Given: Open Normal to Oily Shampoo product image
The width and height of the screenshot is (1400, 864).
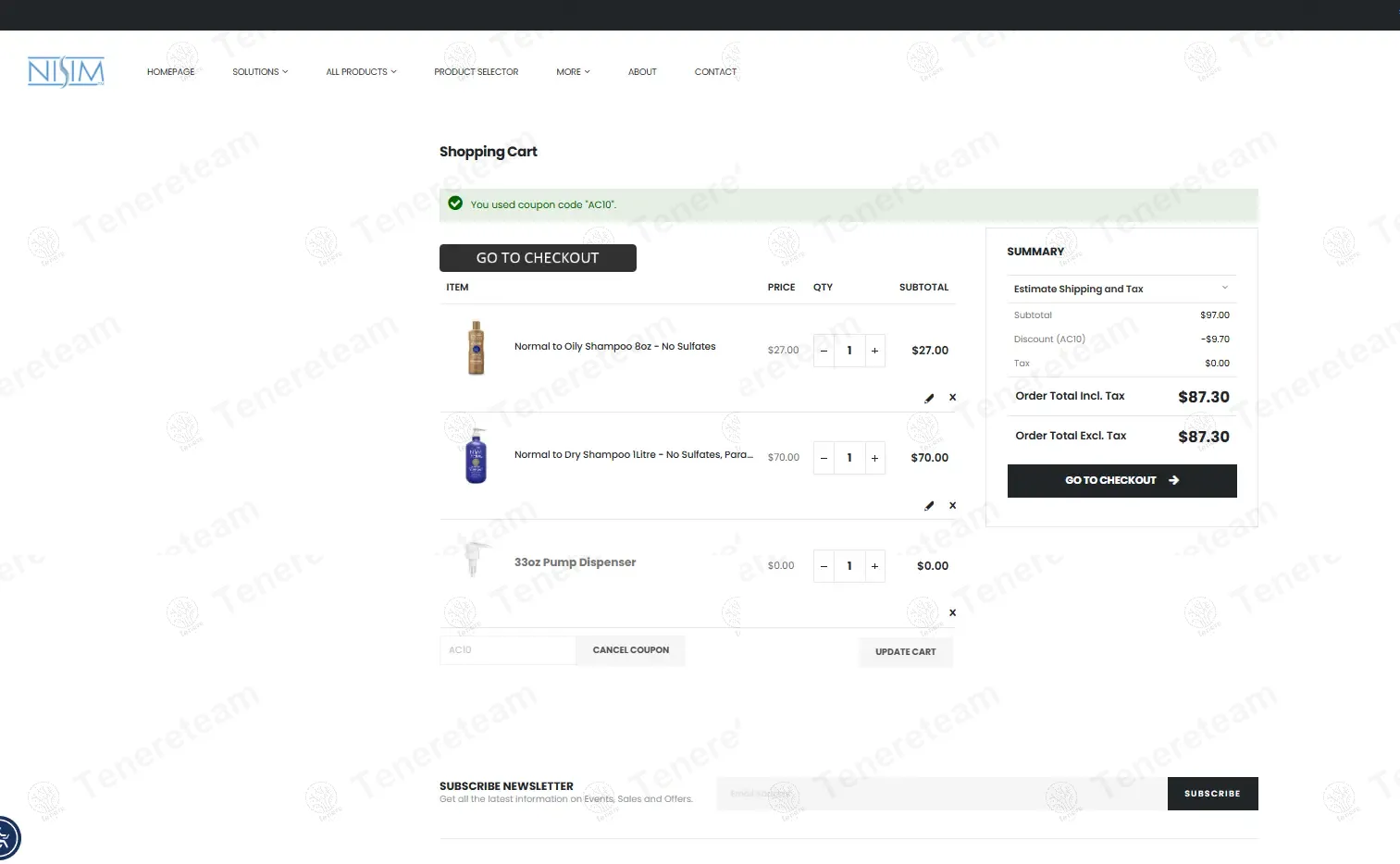Looking at the screenshot, I should 476,348.
